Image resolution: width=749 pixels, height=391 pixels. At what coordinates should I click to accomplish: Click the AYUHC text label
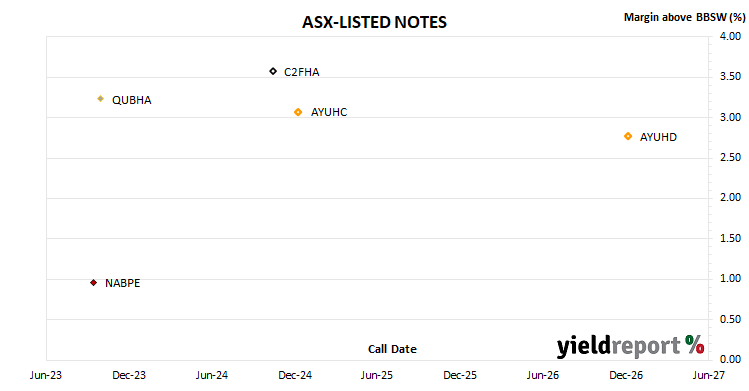pos(329,112)
